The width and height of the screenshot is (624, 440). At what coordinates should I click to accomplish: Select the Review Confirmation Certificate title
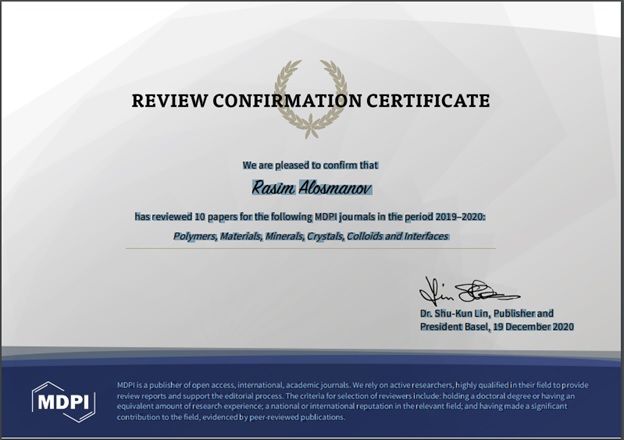(x=311, y=101)
